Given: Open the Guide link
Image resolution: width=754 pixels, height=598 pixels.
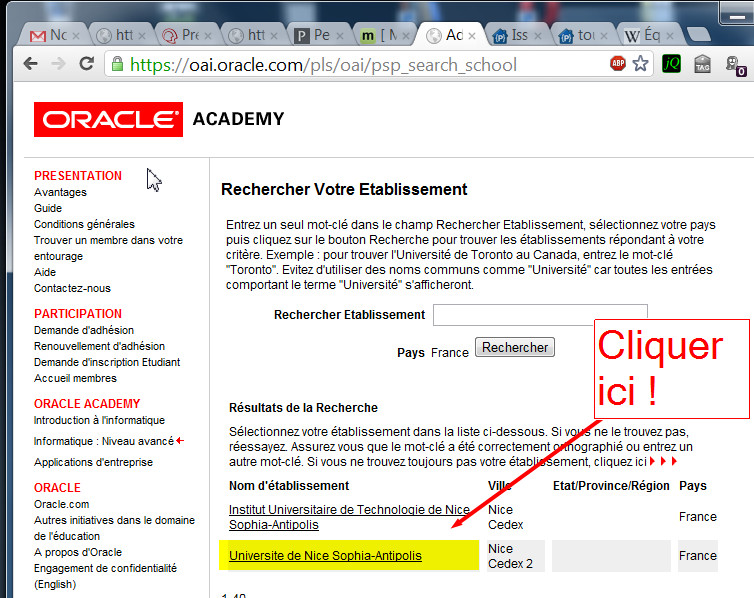Looking at the screenshot, I should 48,208.
